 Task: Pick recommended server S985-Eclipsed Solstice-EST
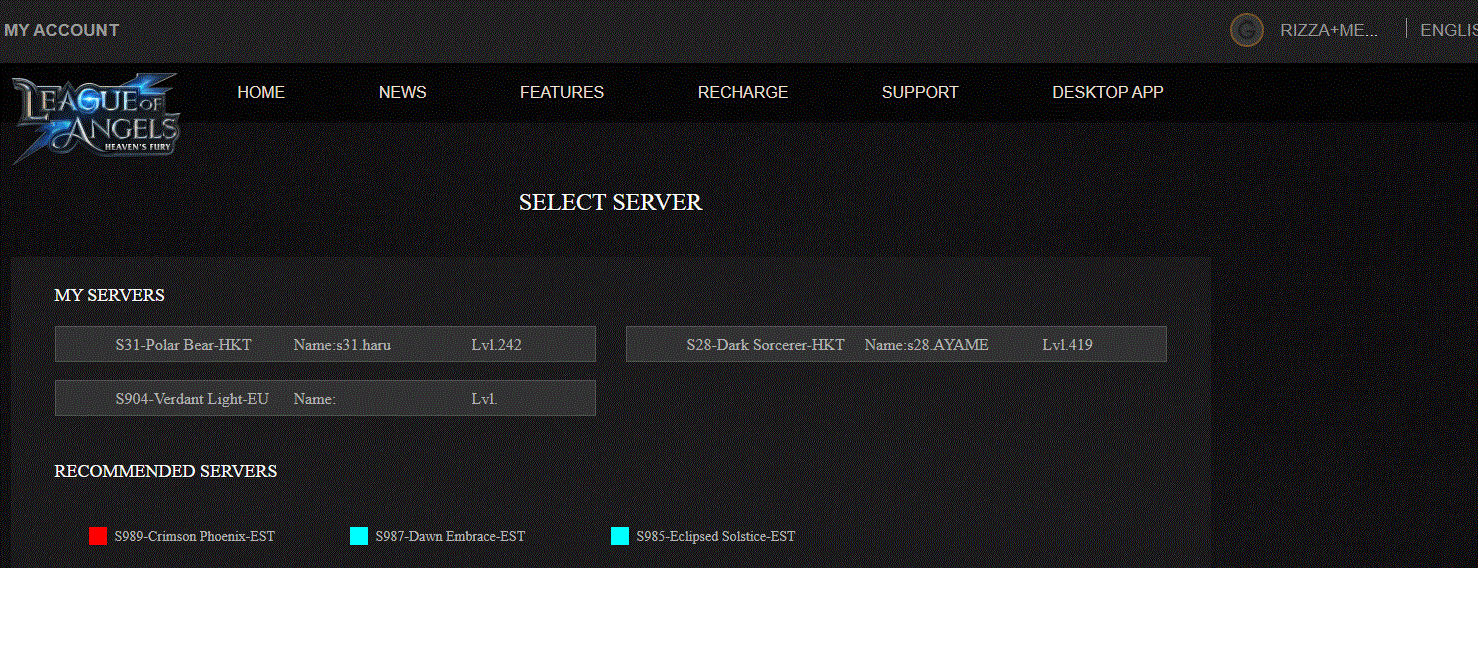716,536
